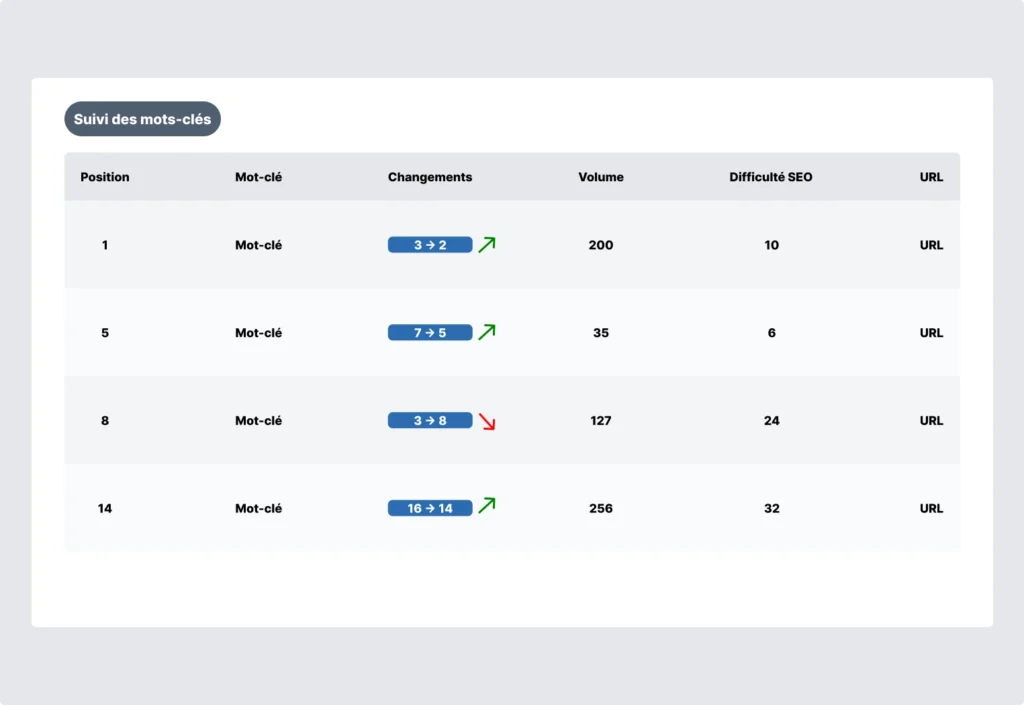Click the blue '7 → 5' change badge
Image resolution: width=1024 pixels, height=705 pixels.
click(430, 333)
